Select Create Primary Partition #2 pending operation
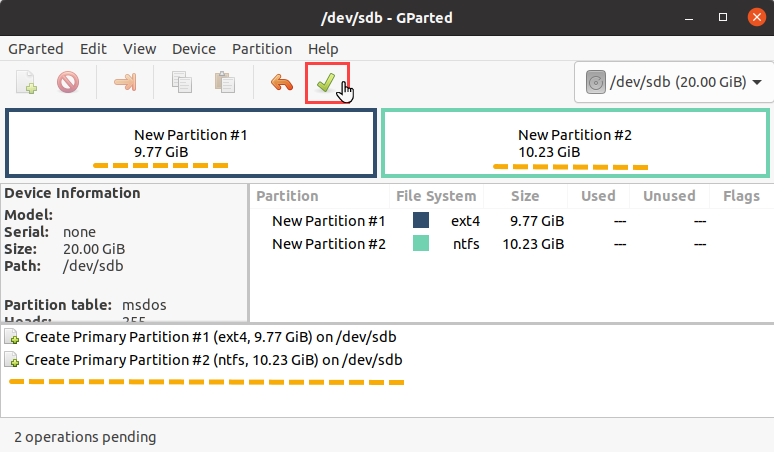774x452 pixels. point(213,360)
